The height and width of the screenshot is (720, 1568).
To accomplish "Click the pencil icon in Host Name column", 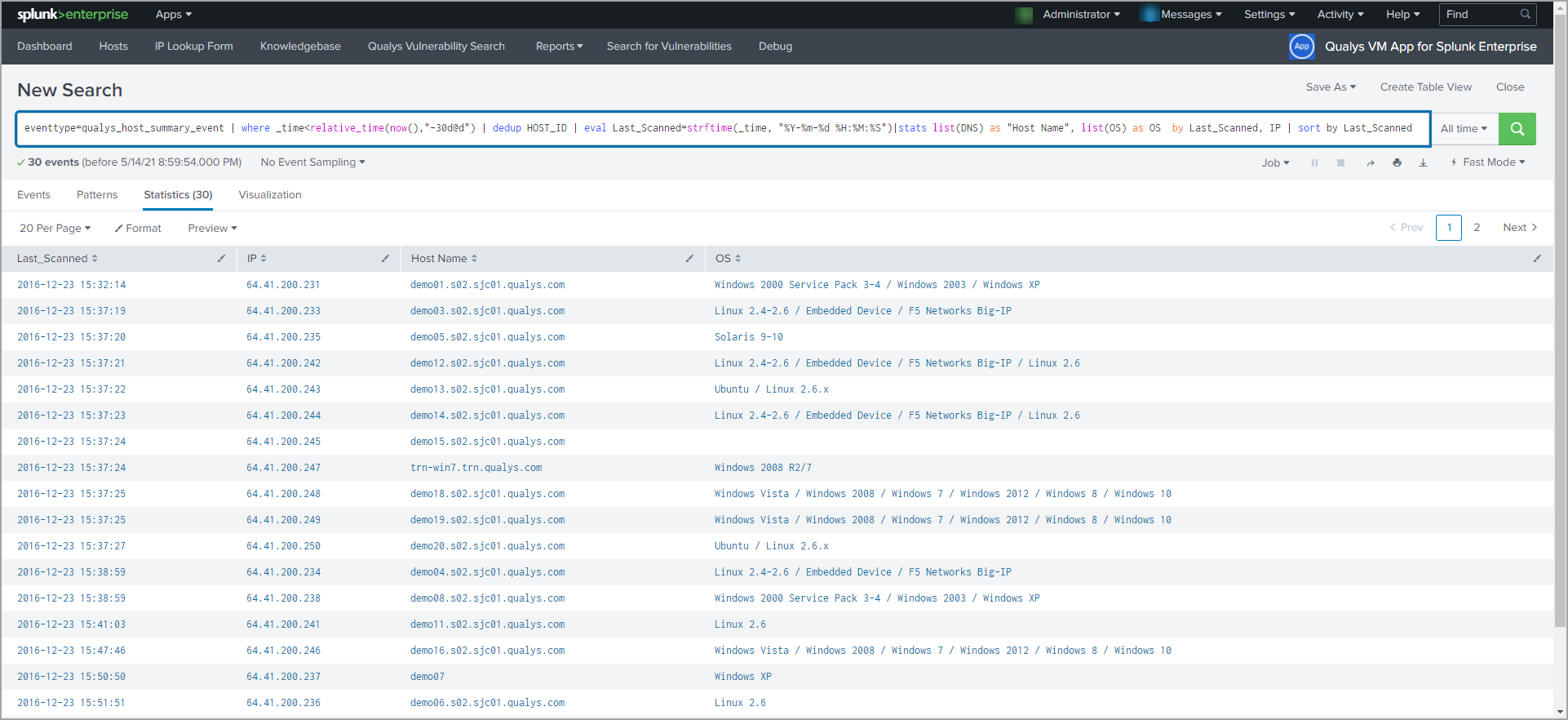I will tap(689, 259).
